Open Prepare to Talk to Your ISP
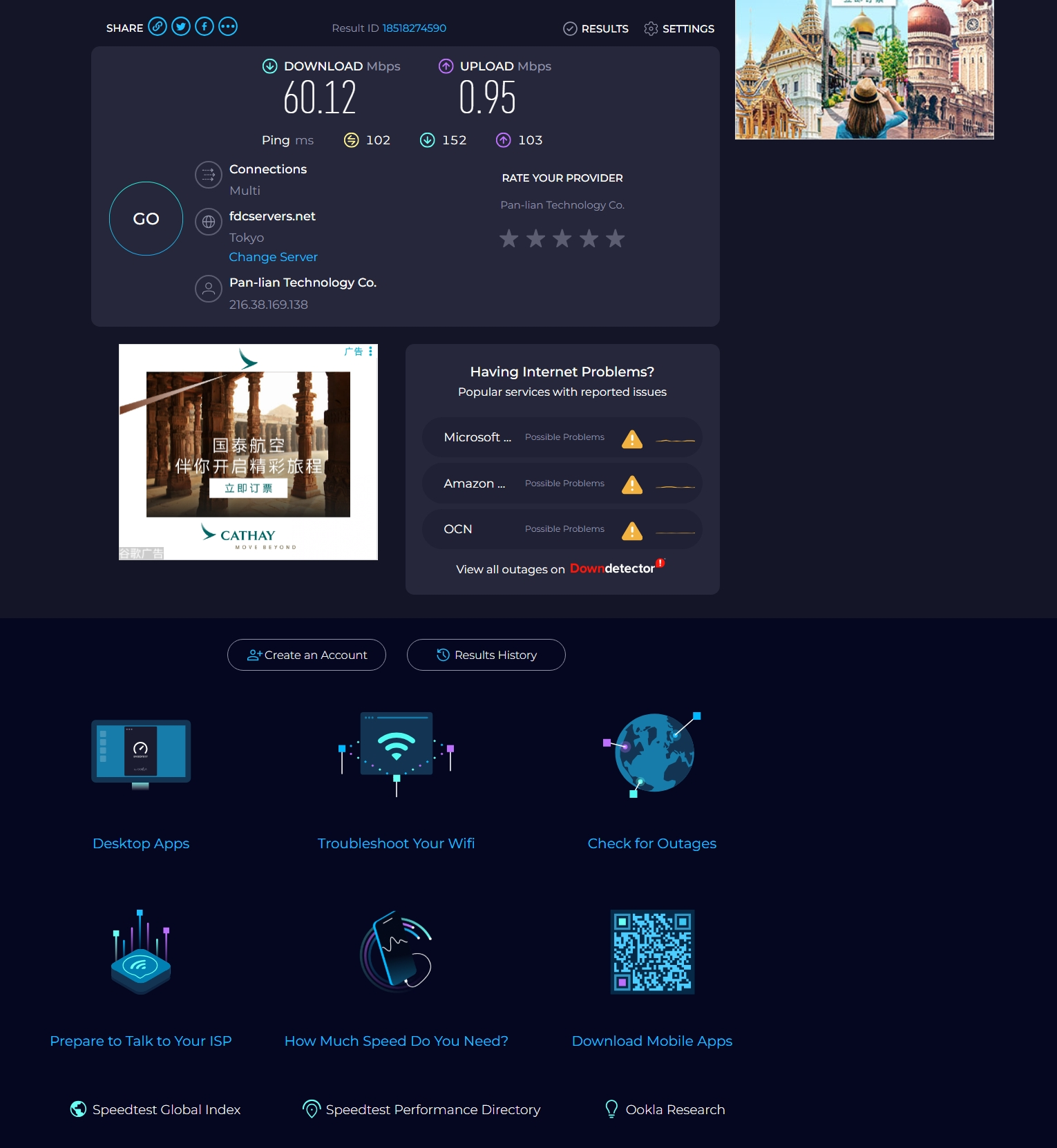1057x1148 pixels. pos(141,1041)
